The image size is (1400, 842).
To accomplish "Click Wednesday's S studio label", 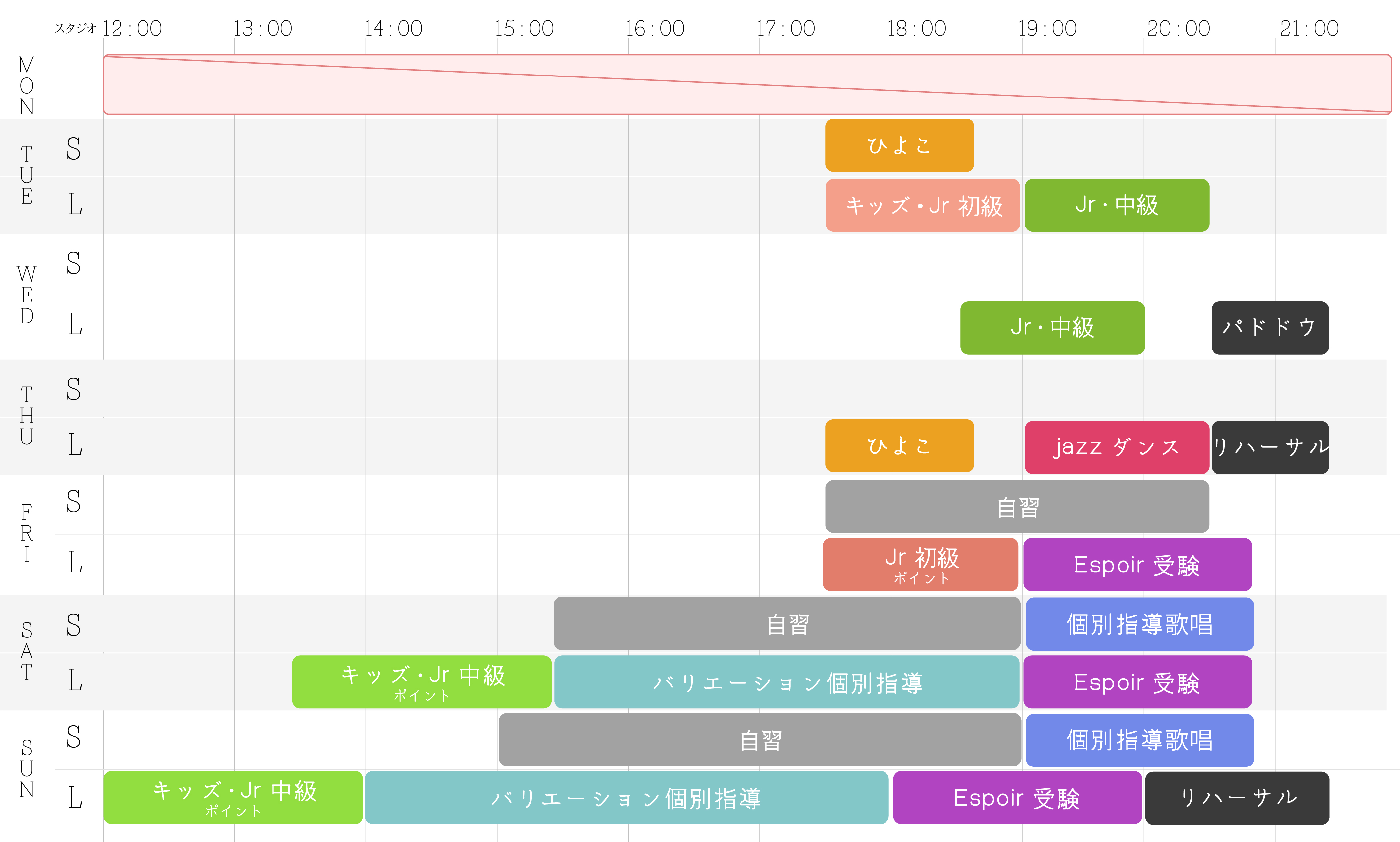I will (x=73, y=264).
